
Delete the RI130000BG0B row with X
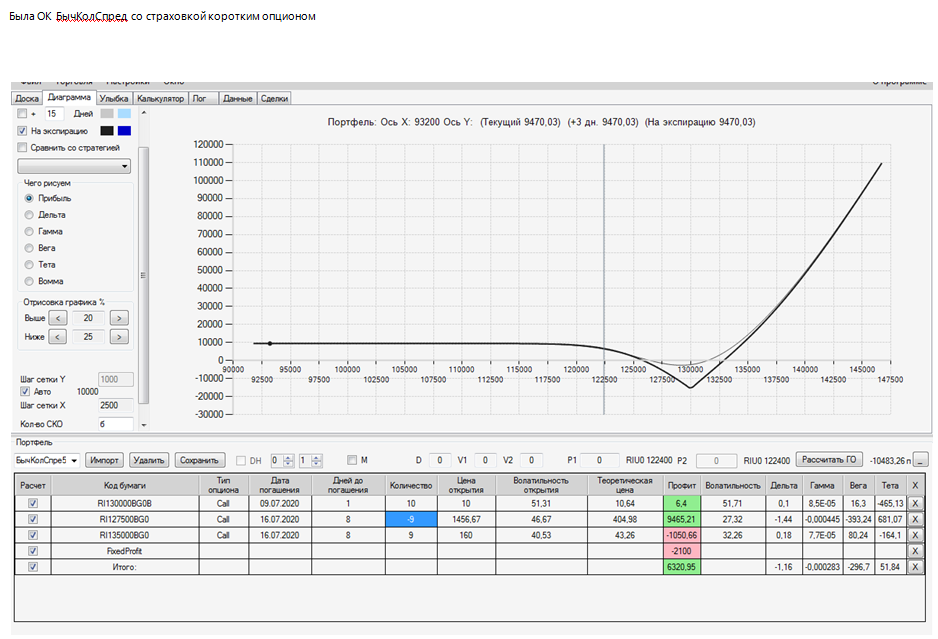[915, 504]
